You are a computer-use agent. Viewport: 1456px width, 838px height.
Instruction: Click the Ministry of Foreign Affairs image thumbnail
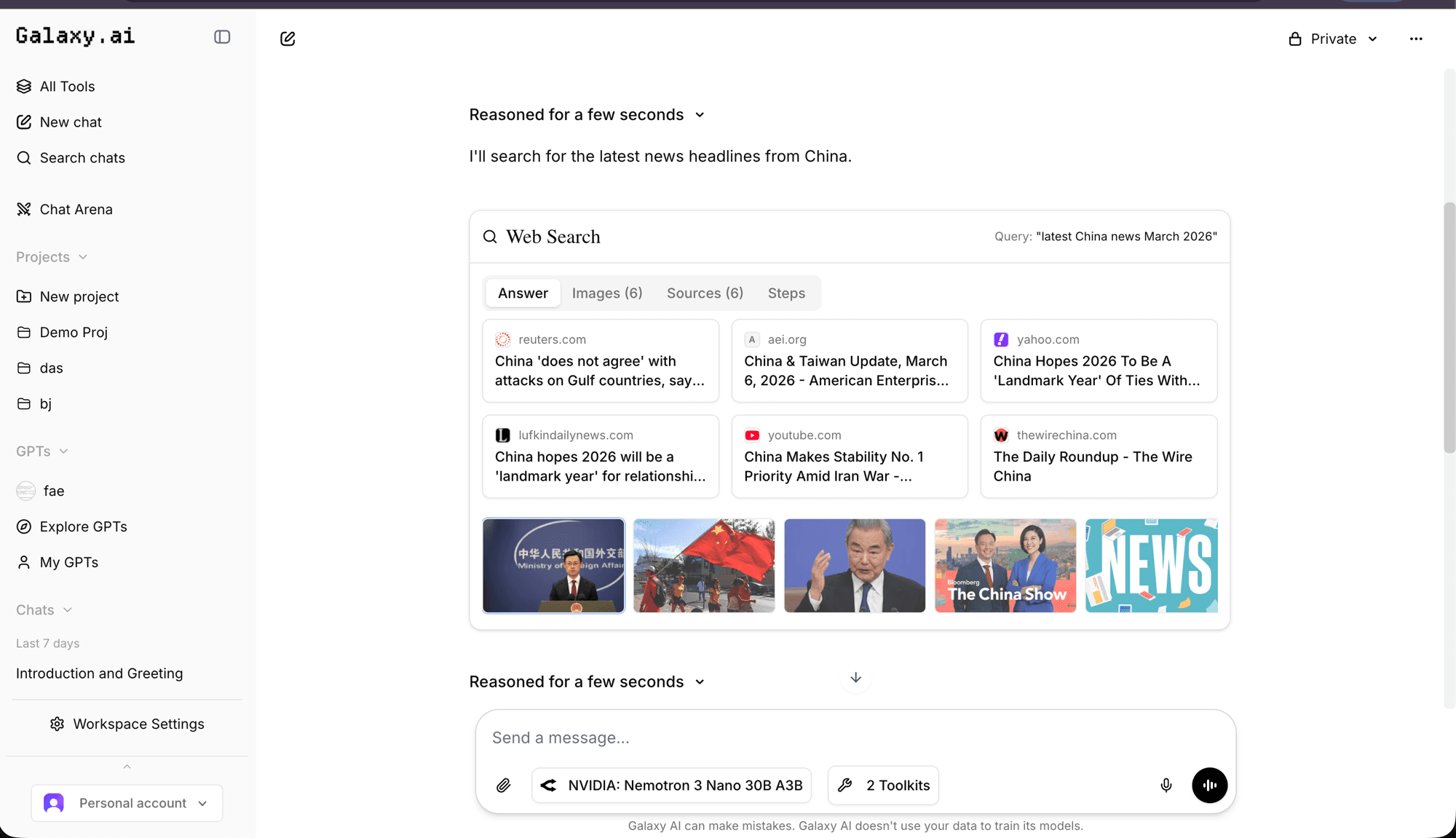pyautogui.click(x=553, y=566)
